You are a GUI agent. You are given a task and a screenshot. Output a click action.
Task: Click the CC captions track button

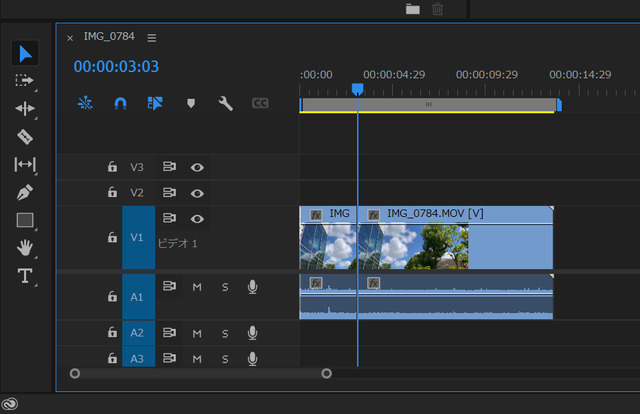tap(260, 103)
